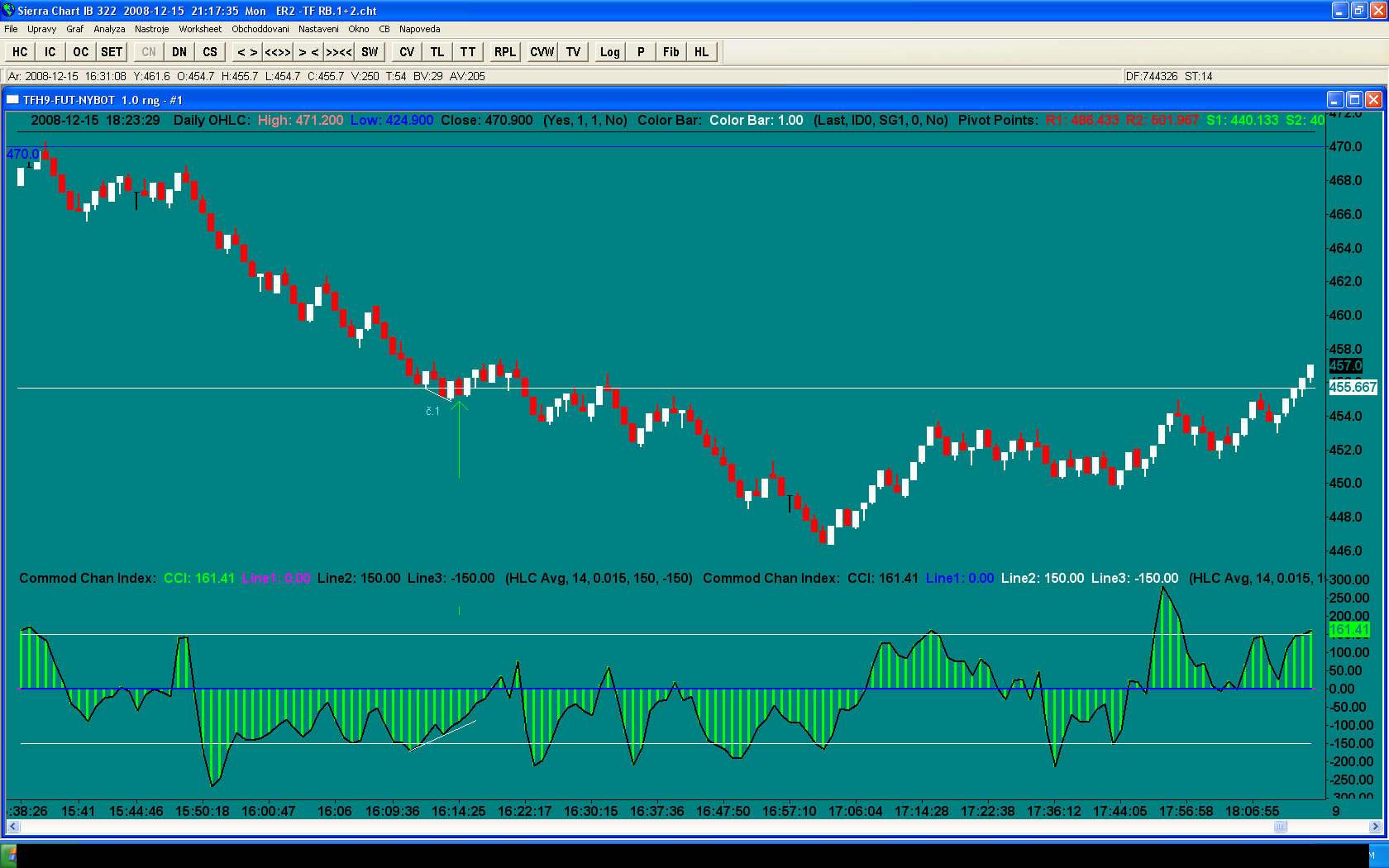Open the Analyza menu

point(109,29)
